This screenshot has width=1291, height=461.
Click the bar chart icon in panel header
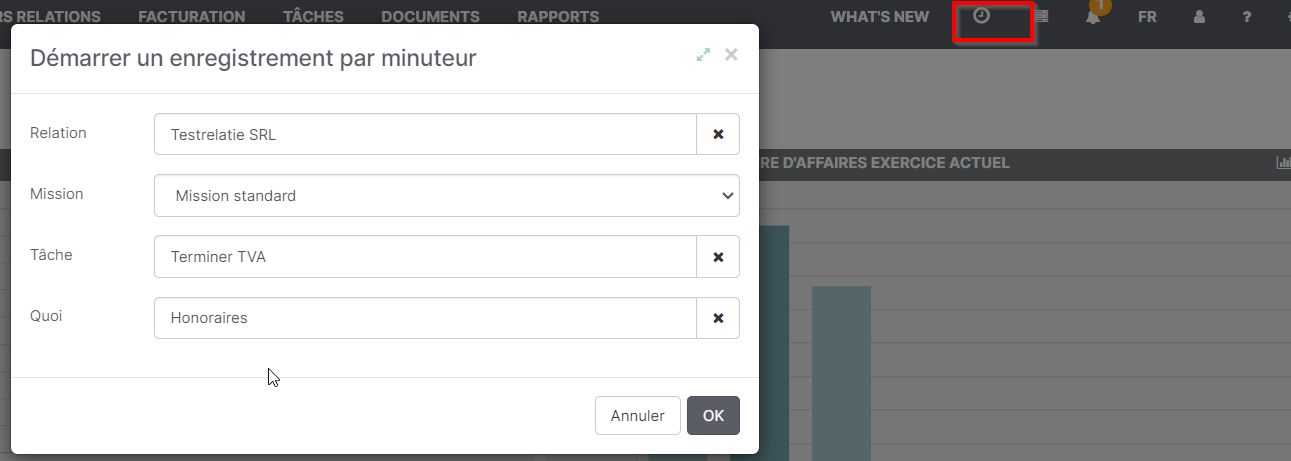tap(1283, 163)
